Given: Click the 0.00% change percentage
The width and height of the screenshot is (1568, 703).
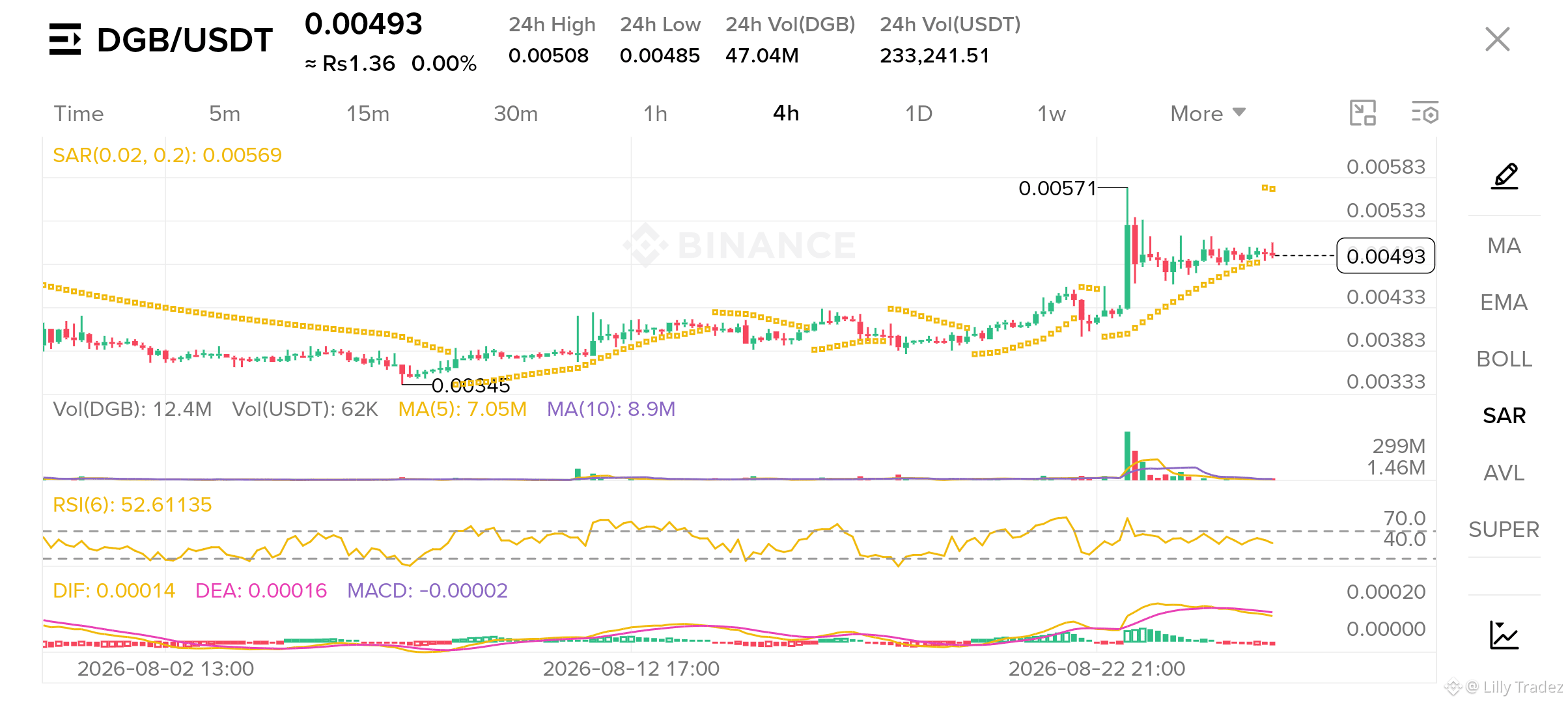Looking at the screenshot, I should click(444, 63).
